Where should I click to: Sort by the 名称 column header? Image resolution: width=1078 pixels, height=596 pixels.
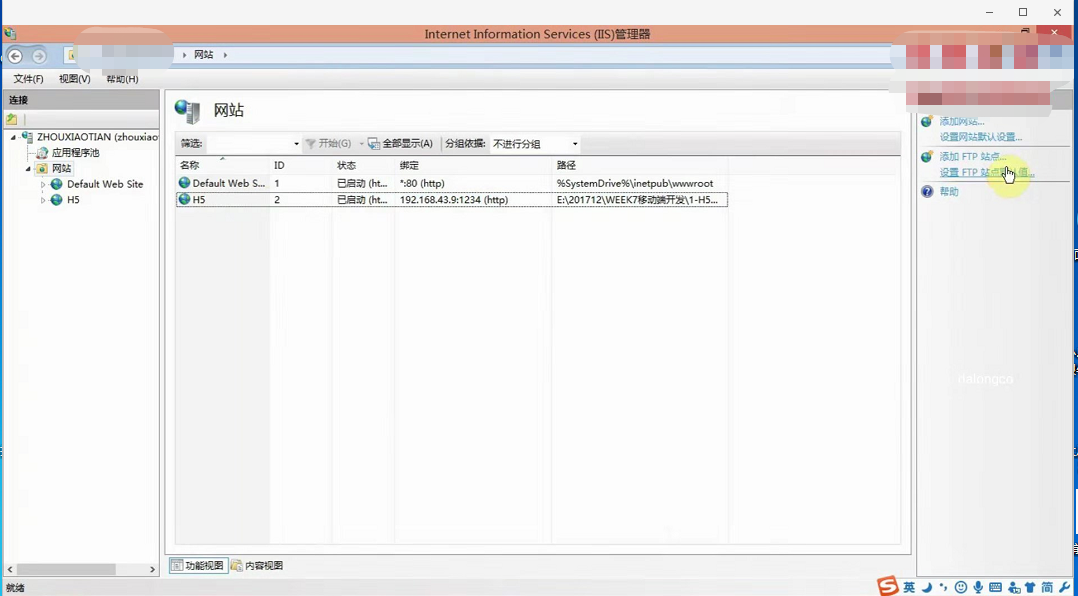(222, 165)
